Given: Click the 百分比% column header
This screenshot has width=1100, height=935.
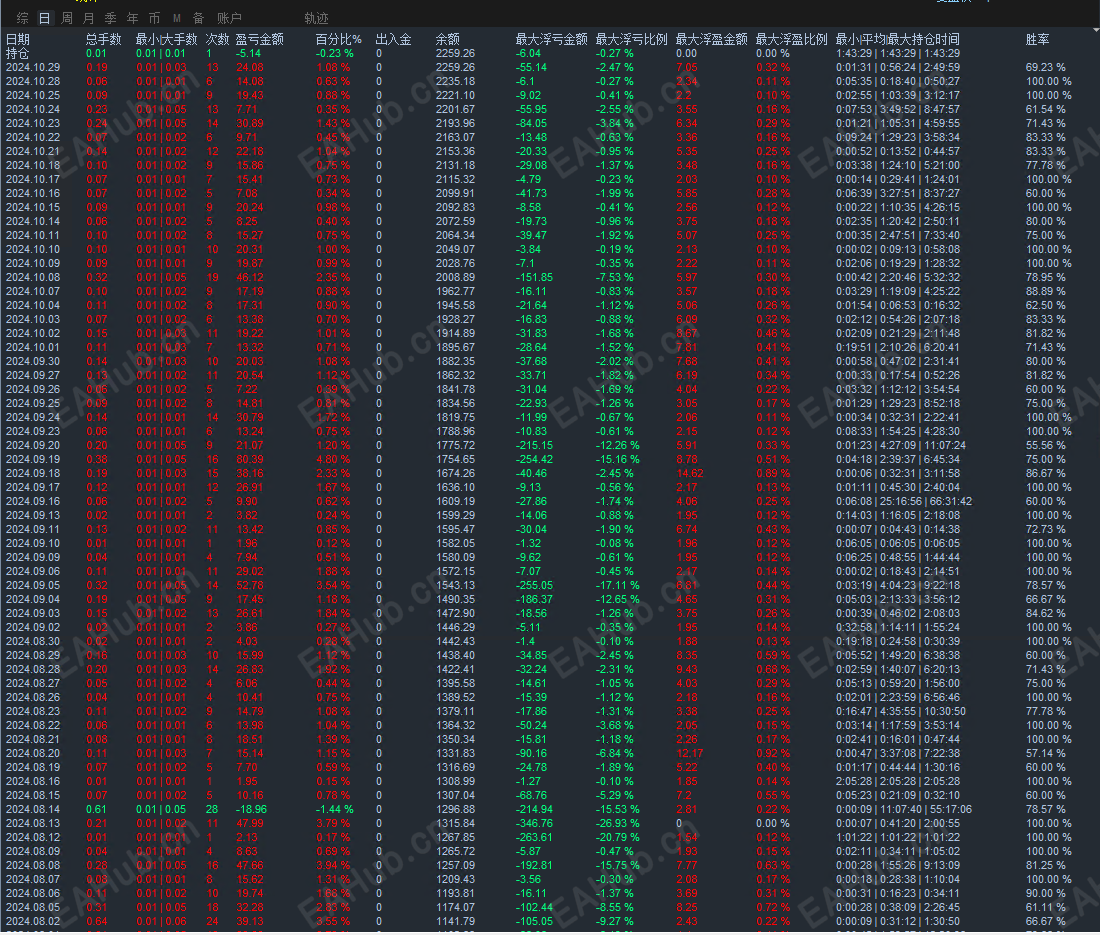Looking at the screenshot, I should [338, 39].
